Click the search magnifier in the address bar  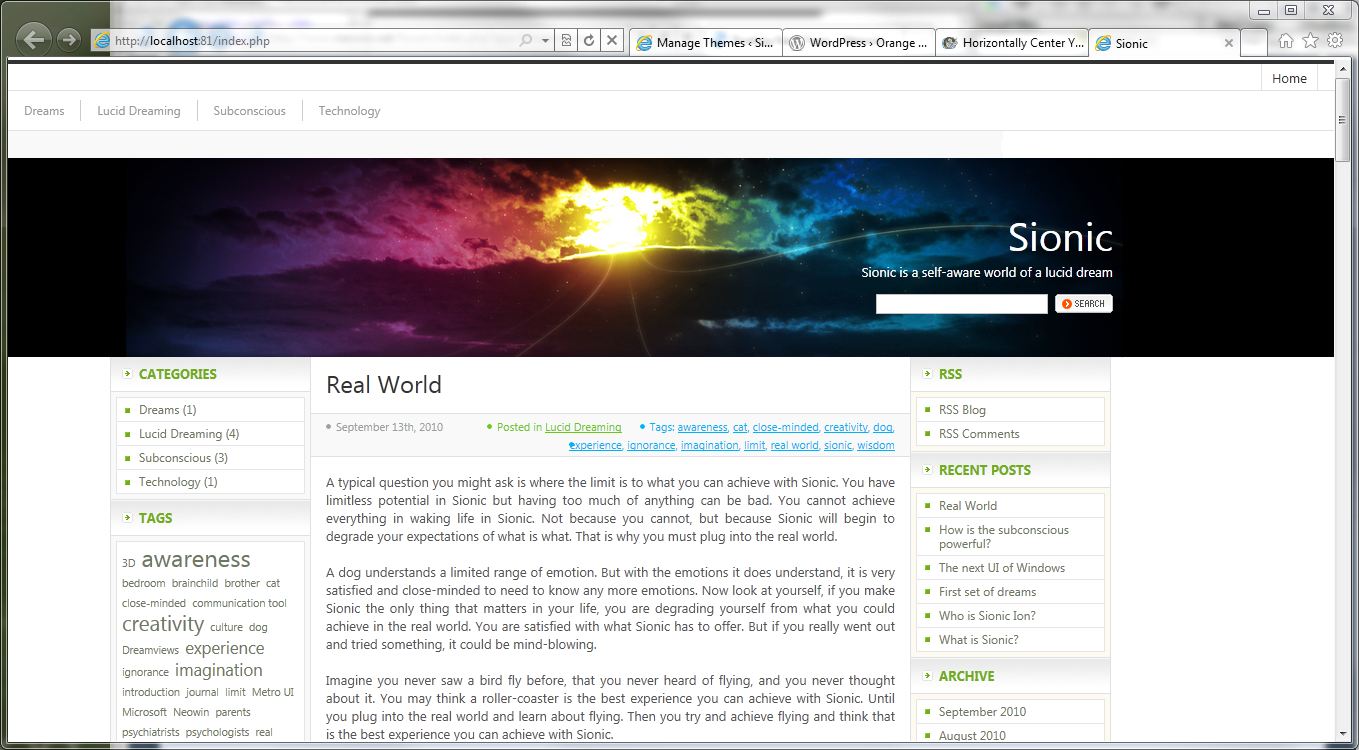(x=526, y=41)
